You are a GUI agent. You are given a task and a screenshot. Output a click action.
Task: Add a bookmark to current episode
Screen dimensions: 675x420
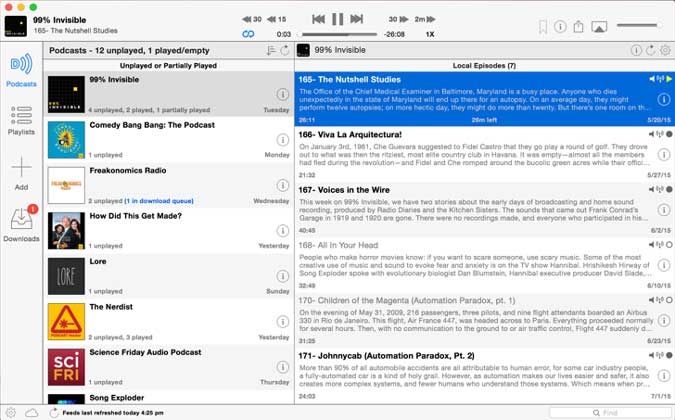click(x=543, y=27)
